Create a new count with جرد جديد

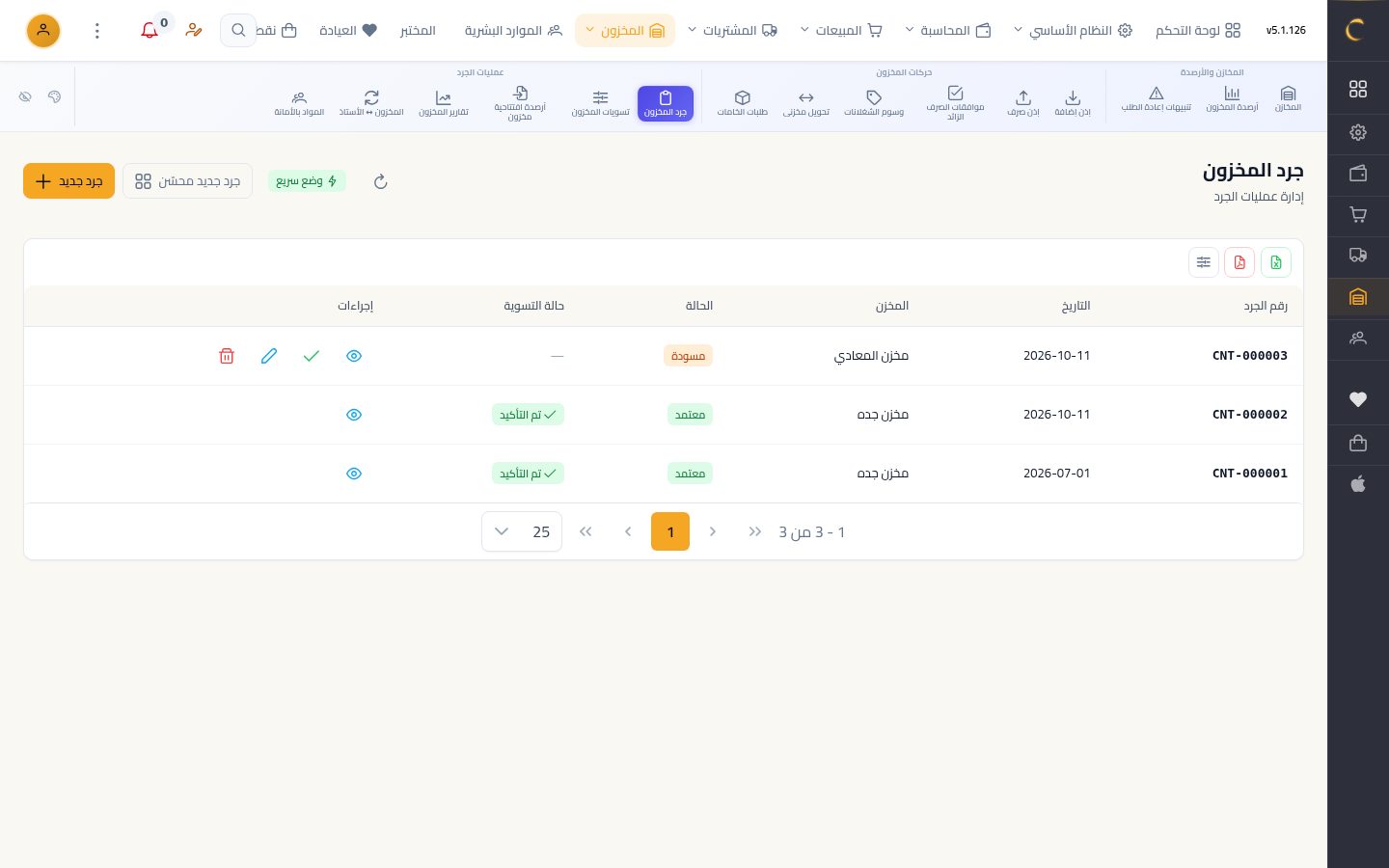coord(68,181)
